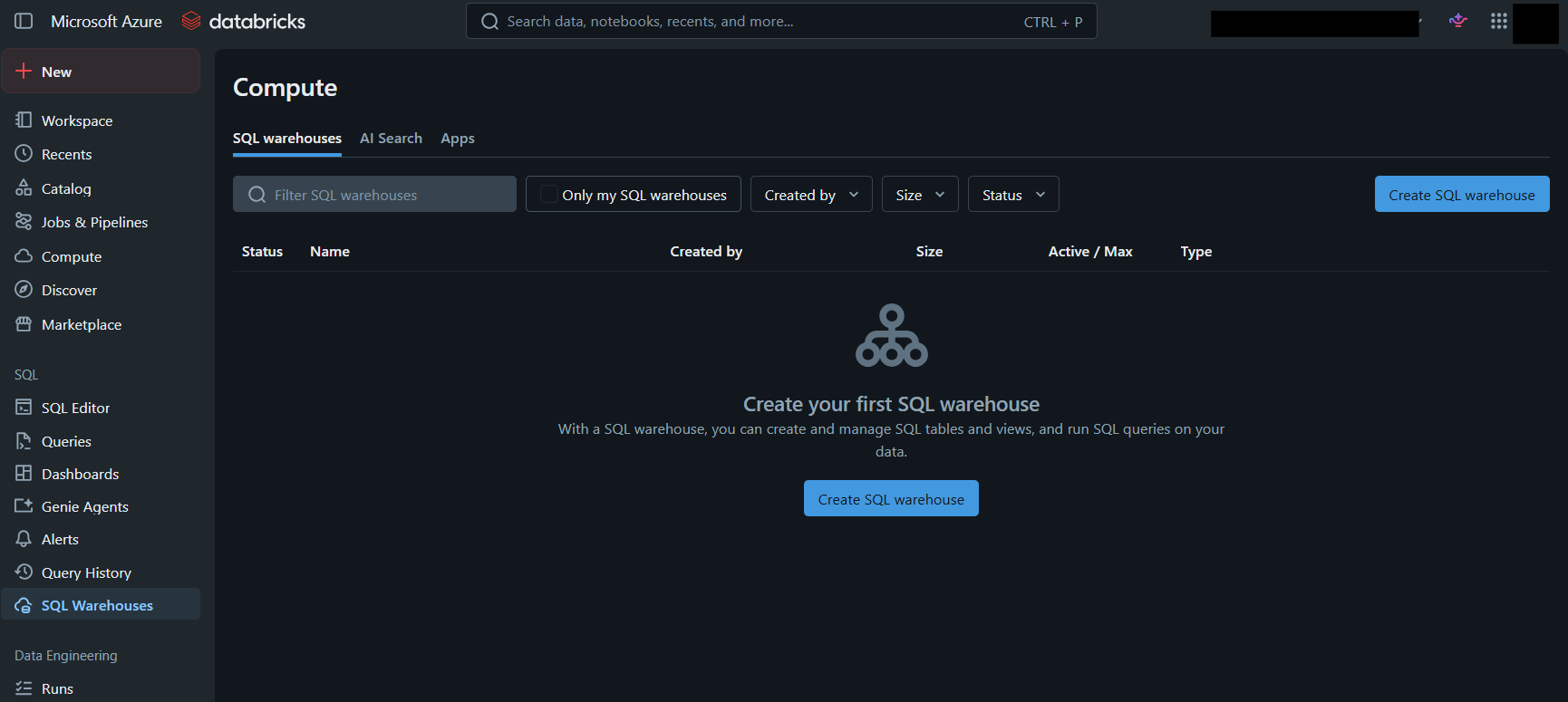1568x702 pixels.
Task: Click the Workspace sidebar icon
Action: [x=24, y=120]
